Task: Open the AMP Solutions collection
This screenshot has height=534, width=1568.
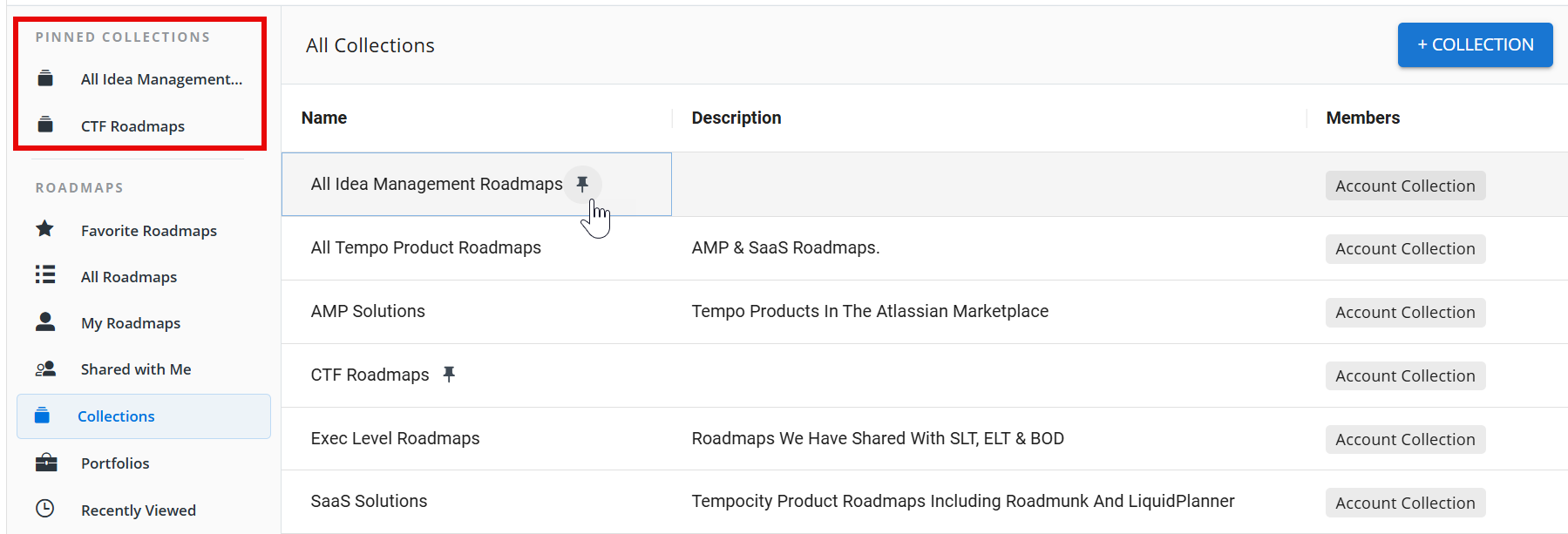Action: (368, 311)
